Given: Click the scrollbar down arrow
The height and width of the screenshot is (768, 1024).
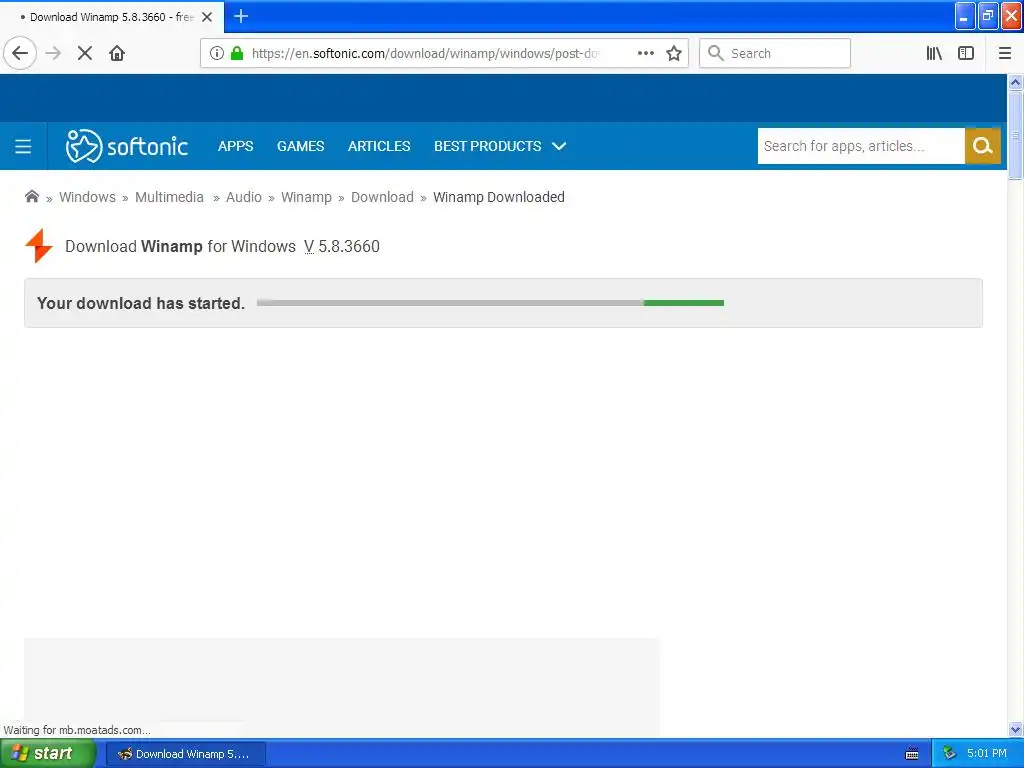Looking at the screenshot, I should pos(1015,729).
